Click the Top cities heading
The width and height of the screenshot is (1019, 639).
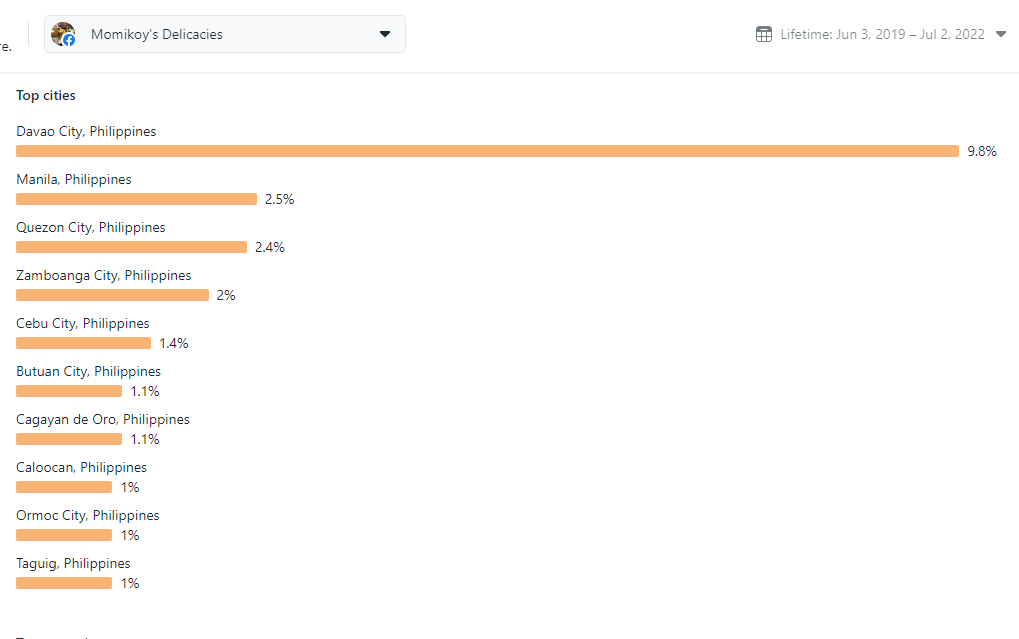(x=46, y=95)
